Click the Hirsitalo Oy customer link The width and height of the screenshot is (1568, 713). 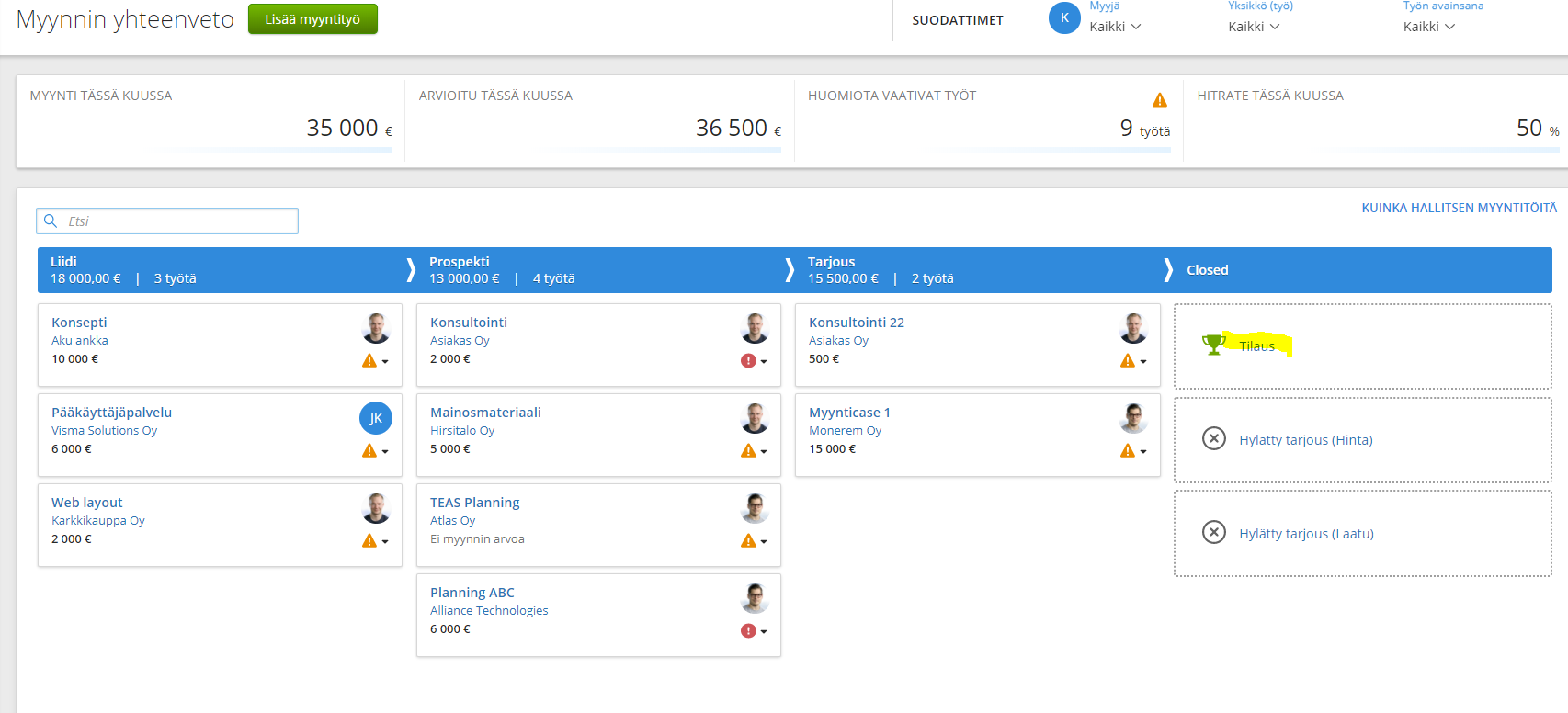(462, 431)
